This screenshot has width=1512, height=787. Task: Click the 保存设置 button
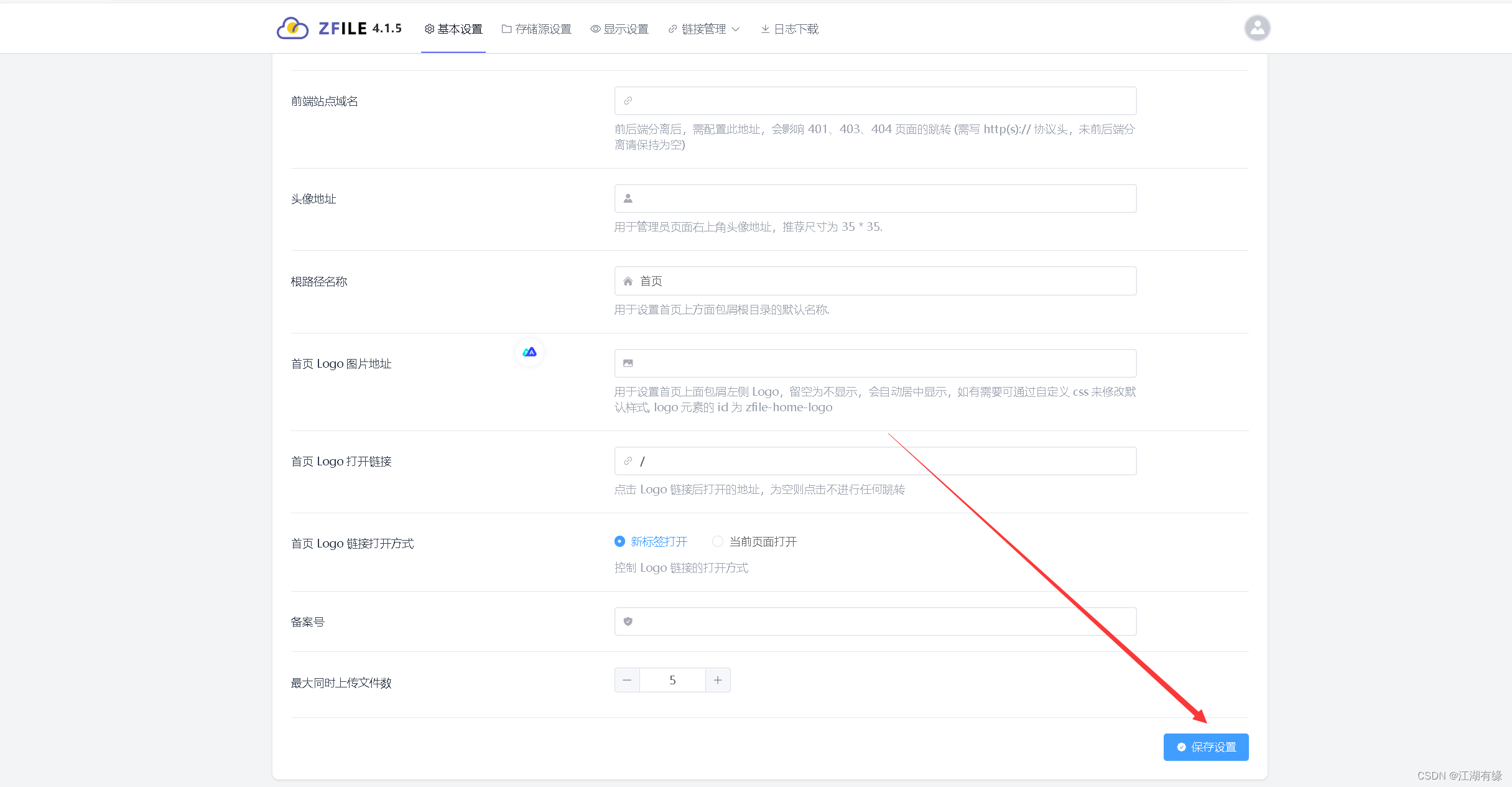(1206, 747)
